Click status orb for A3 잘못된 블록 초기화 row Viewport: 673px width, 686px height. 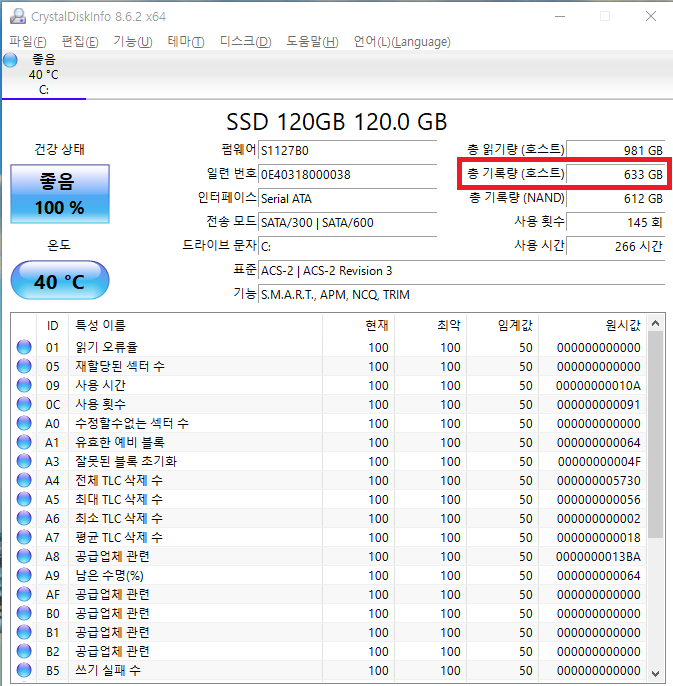24,462
